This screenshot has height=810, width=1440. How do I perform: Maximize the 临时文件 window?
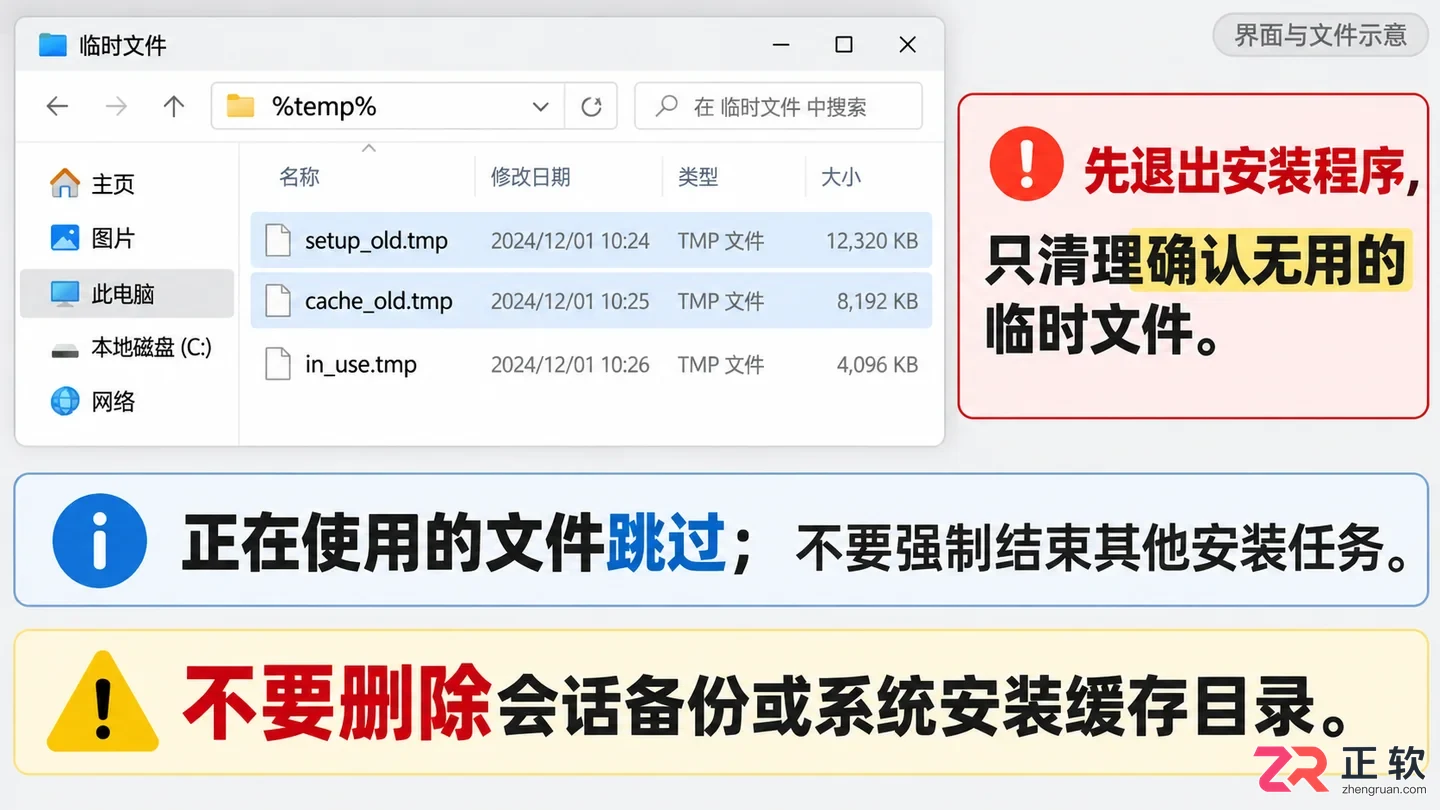click(844, 44)
